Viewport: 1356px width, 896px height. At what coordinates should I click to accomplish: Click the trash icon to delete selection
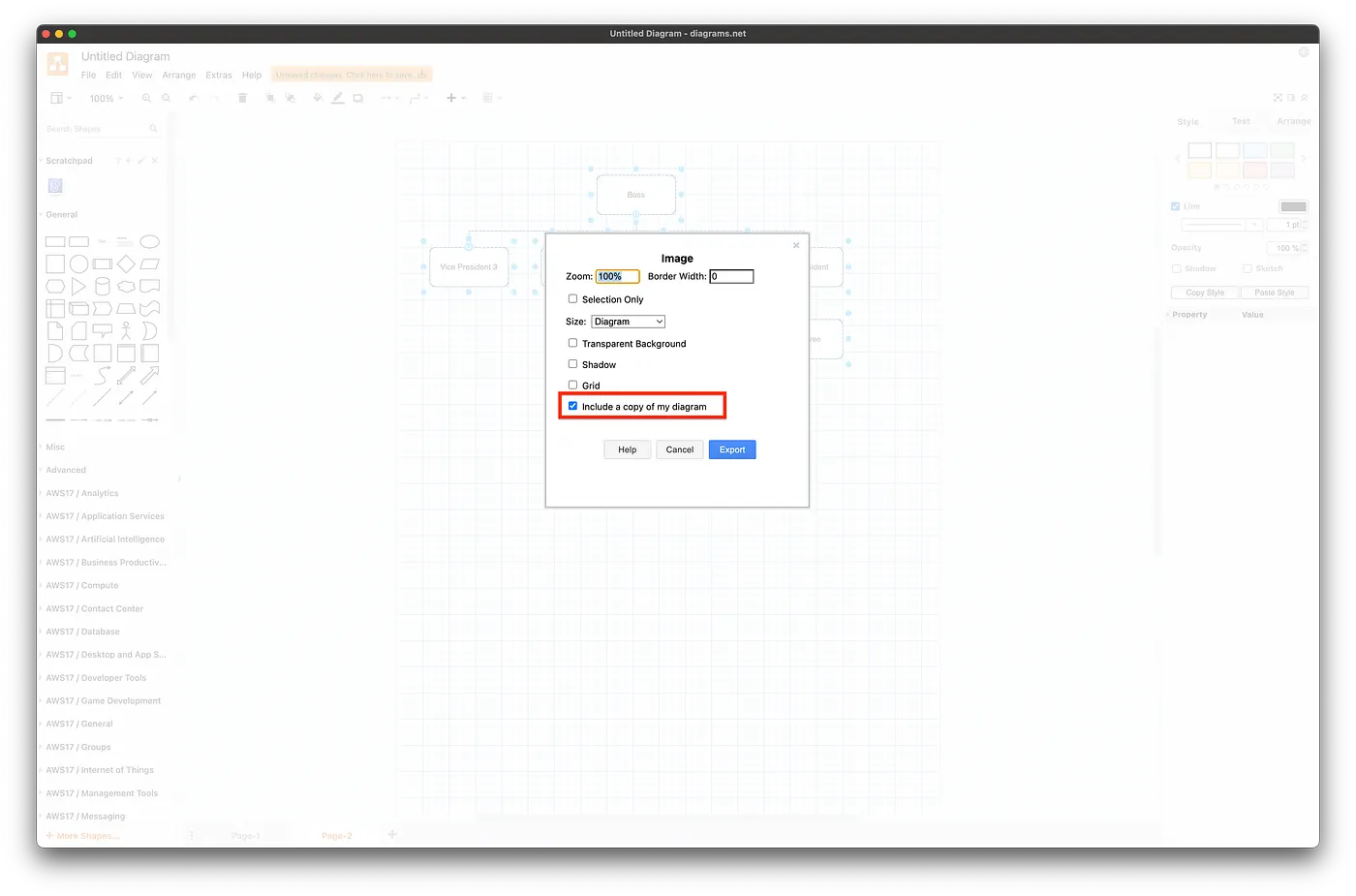point(242,97)
